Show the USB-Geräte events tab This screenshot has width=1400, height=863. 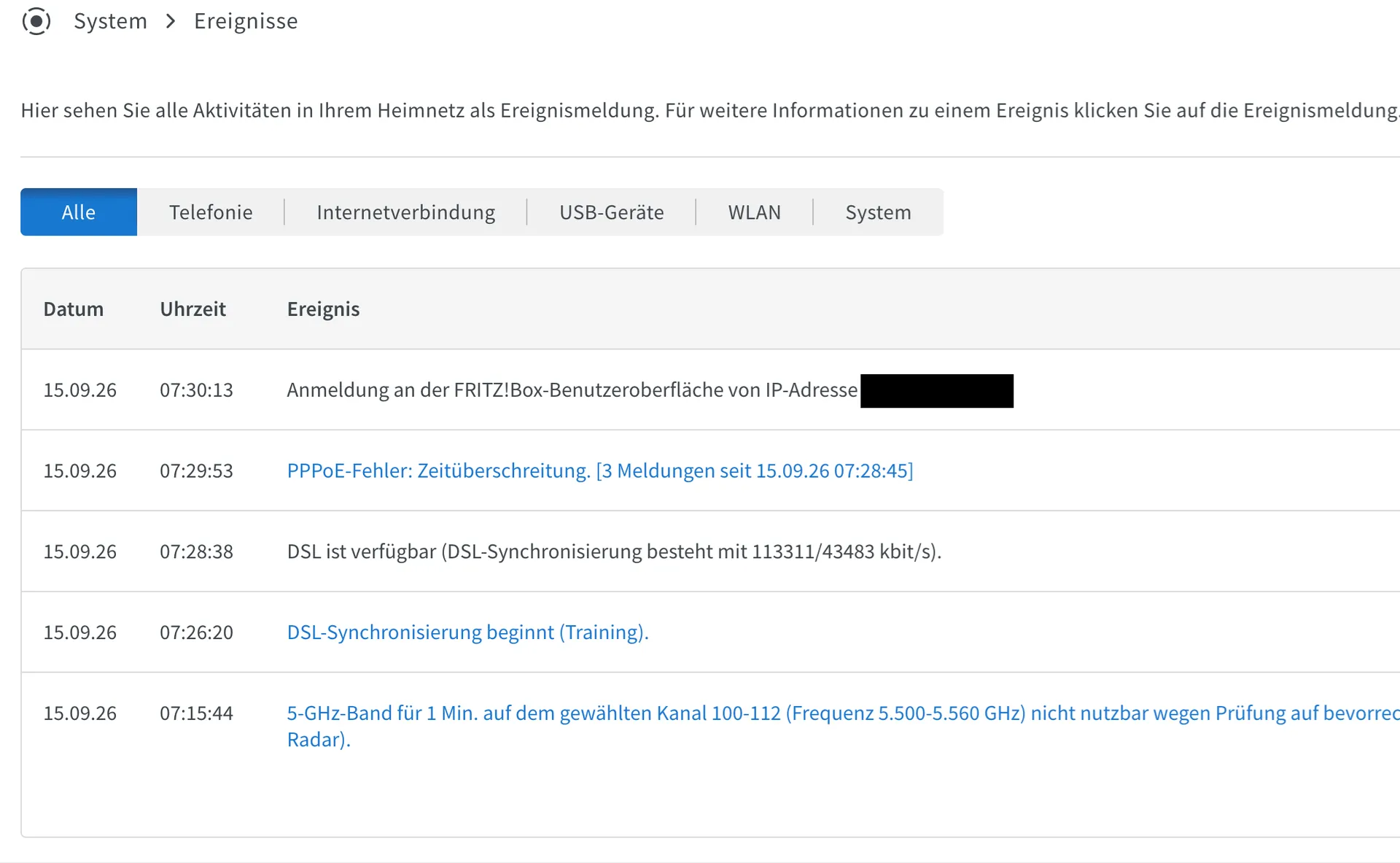click(611, 212)
